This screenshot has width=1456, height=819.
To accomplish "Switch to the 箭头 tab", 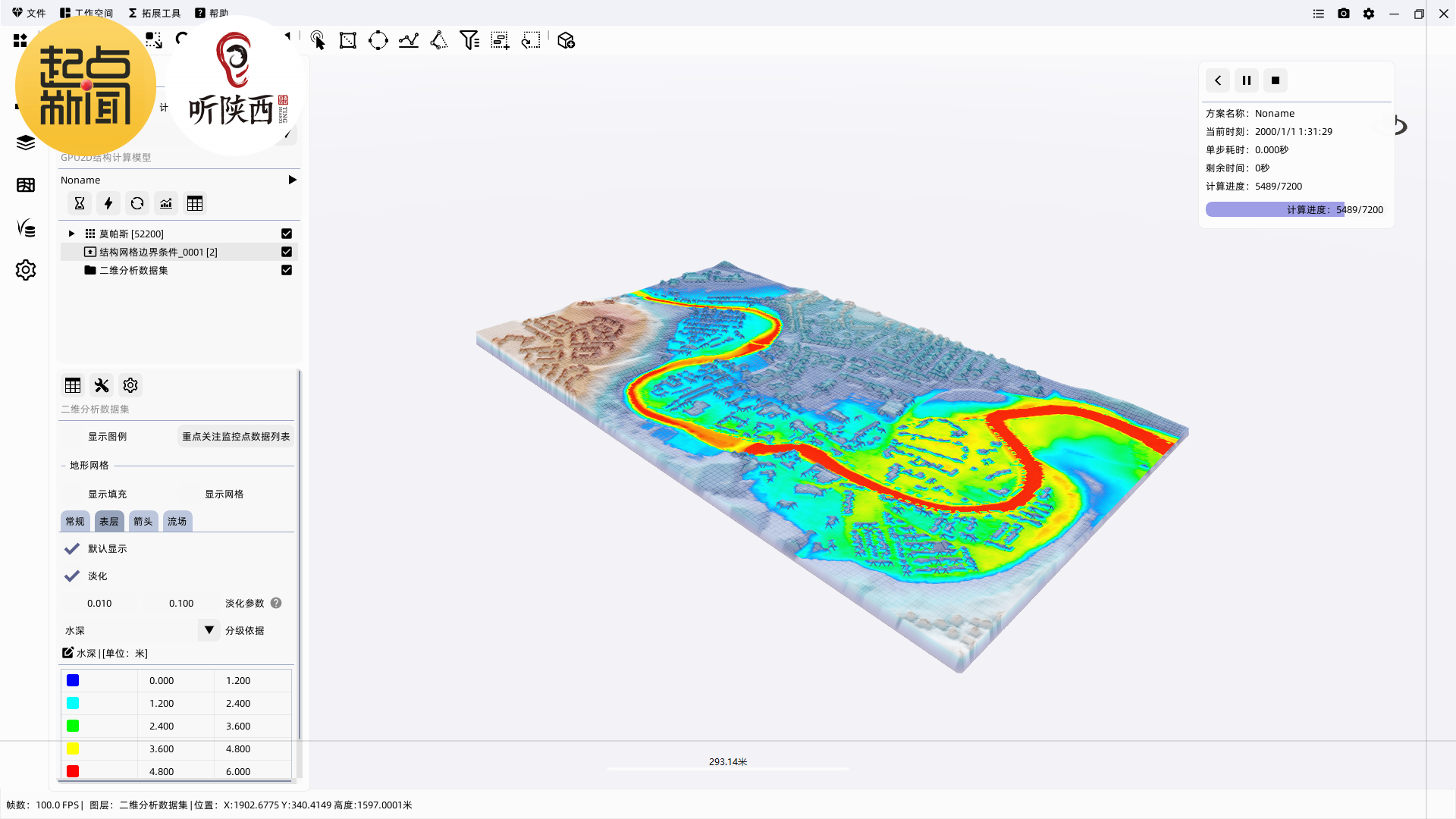I will (143, 522).
